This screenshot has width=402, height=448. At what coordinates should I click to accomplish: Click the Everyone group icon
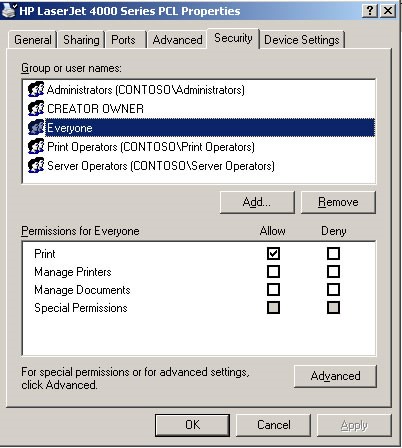click(x=36, y=127)
